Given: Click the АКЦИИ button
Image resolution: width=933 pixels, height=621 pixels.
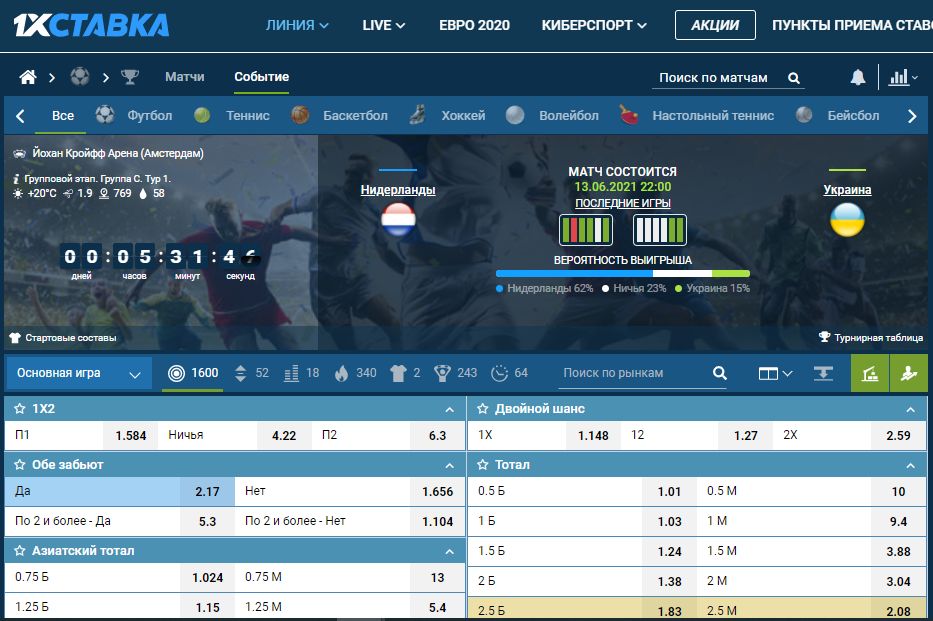Looking at the screenshot, I should [x=715, y=25].
